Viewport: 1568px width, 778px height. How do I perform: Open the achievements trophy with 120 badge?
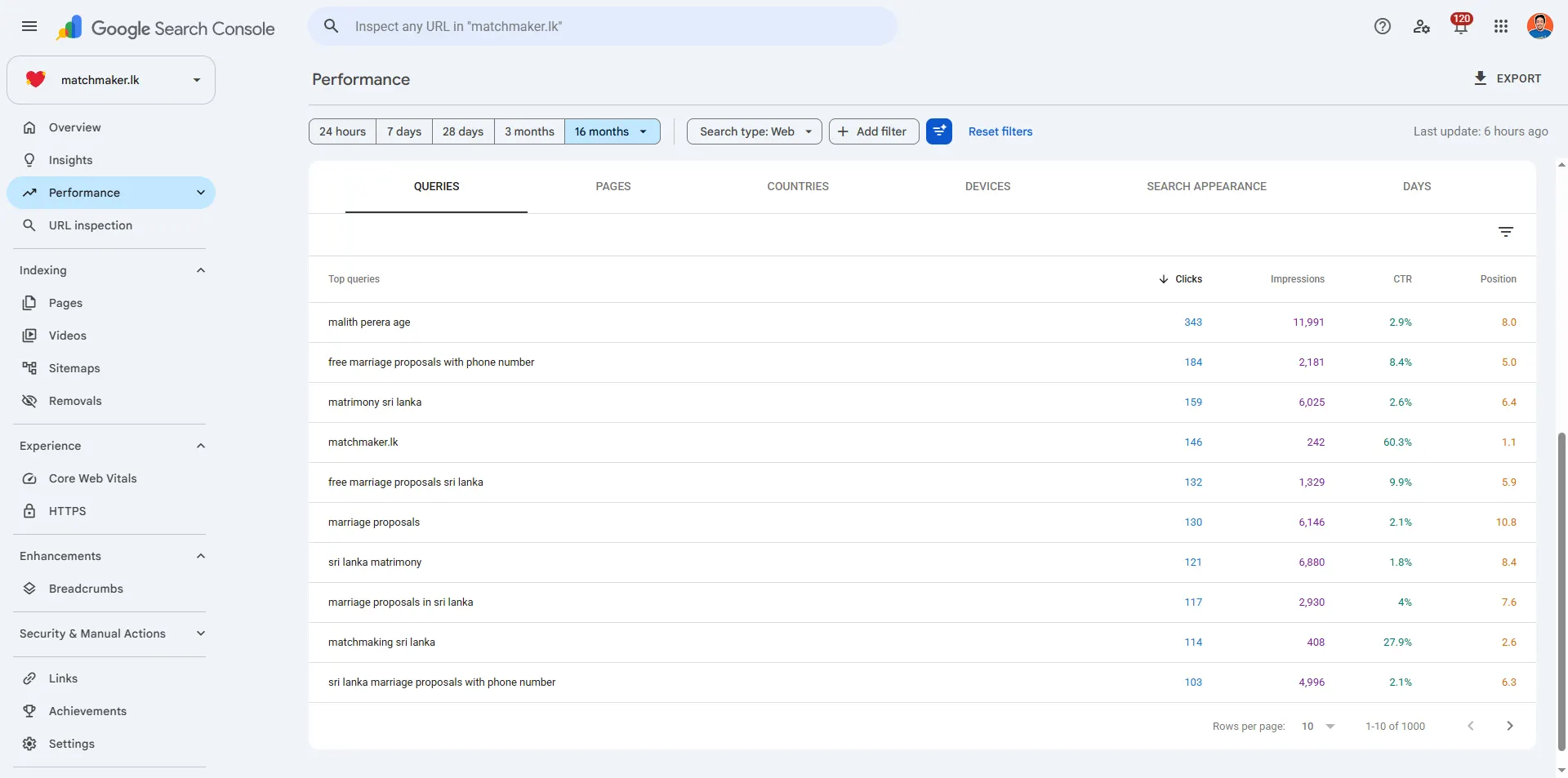point(1460,24)
